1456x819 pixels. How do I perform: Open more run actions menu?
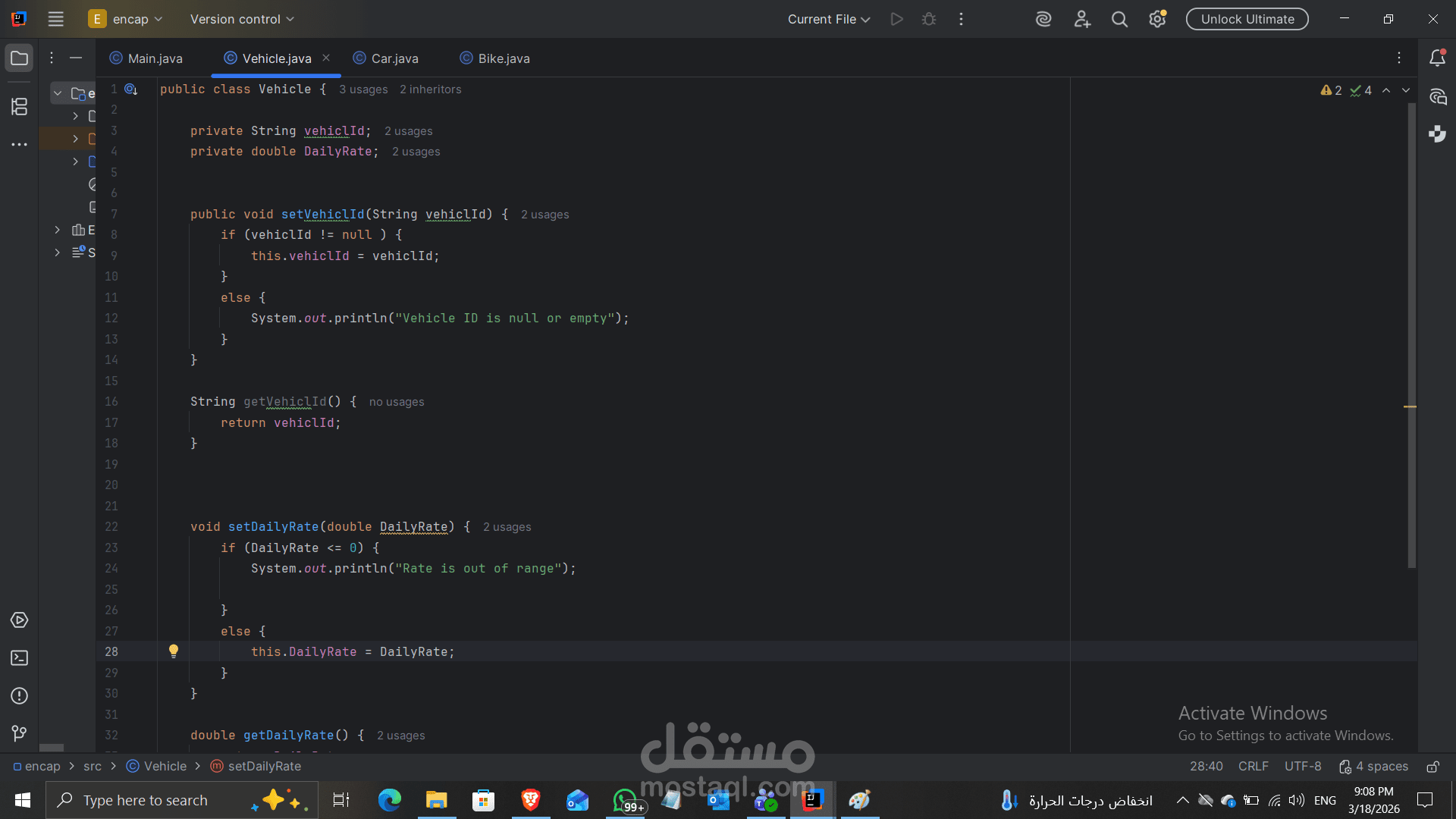(961, 19)
